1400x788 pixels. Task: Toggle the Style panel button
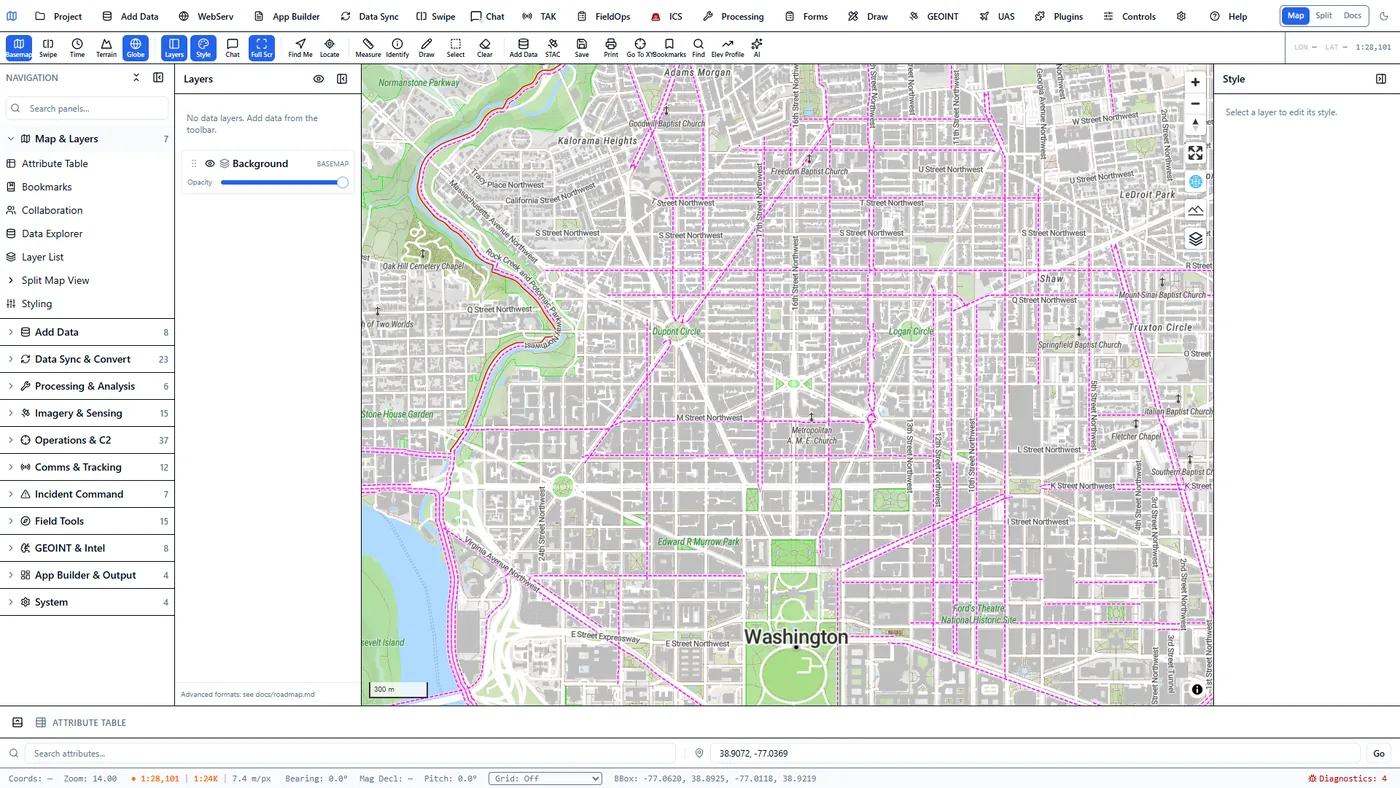click(203, 48)
